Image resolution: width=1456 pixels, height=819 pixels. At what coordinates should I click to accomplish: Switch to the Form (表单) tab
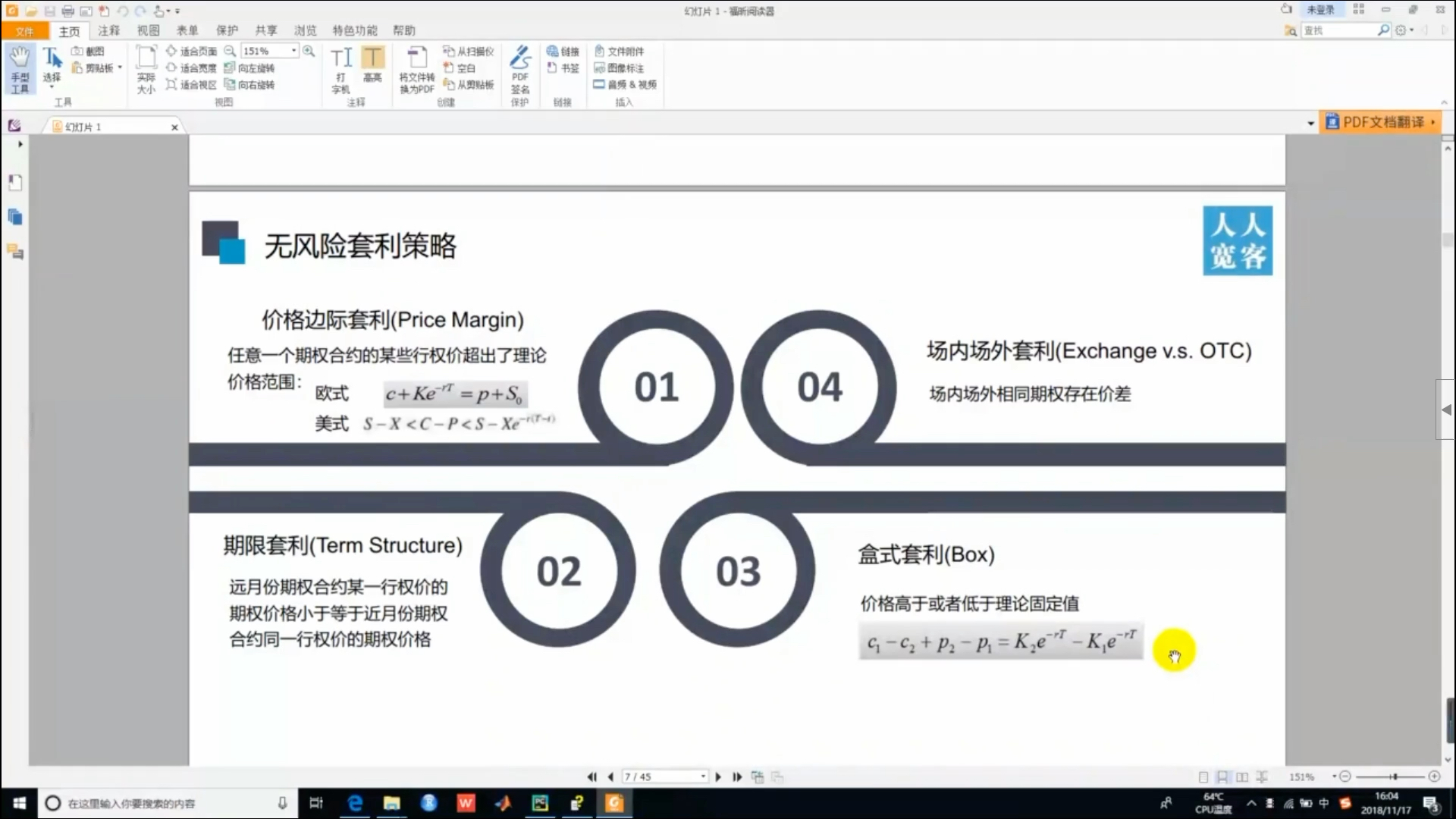pyautogui.click(x=187, y=30)
